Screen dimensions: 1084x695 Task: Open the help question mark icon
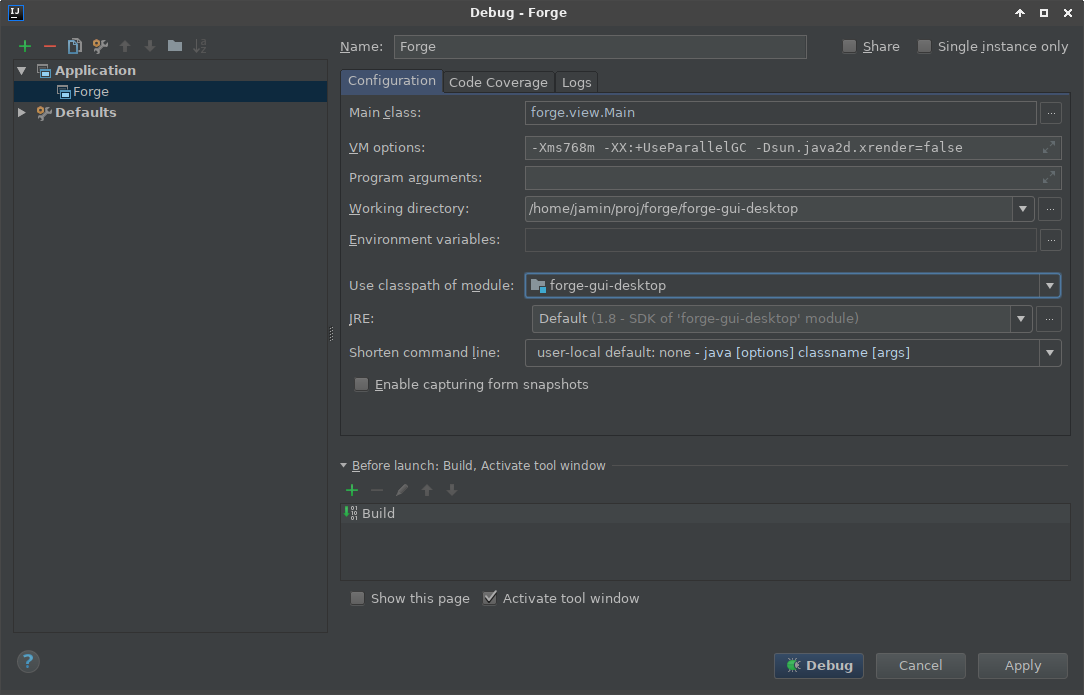(27, 661)
